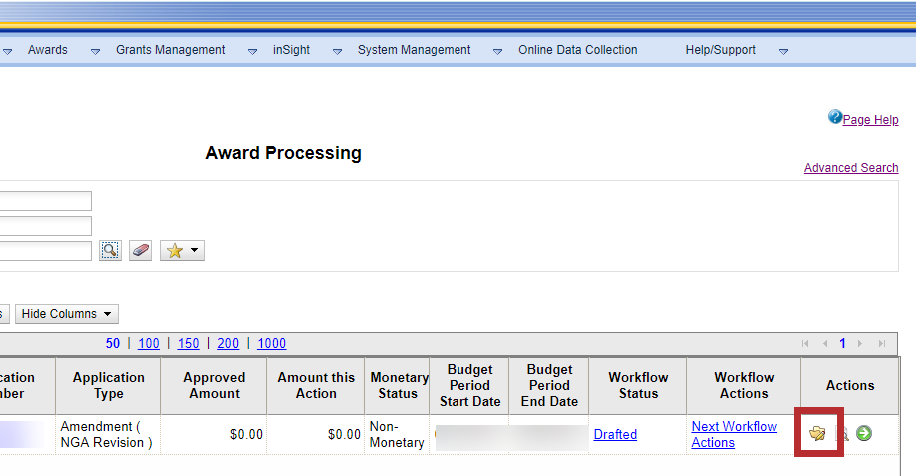Open the star favorites dropdown
This screenshot has height=476, width=916.
[x=182, y=251]
